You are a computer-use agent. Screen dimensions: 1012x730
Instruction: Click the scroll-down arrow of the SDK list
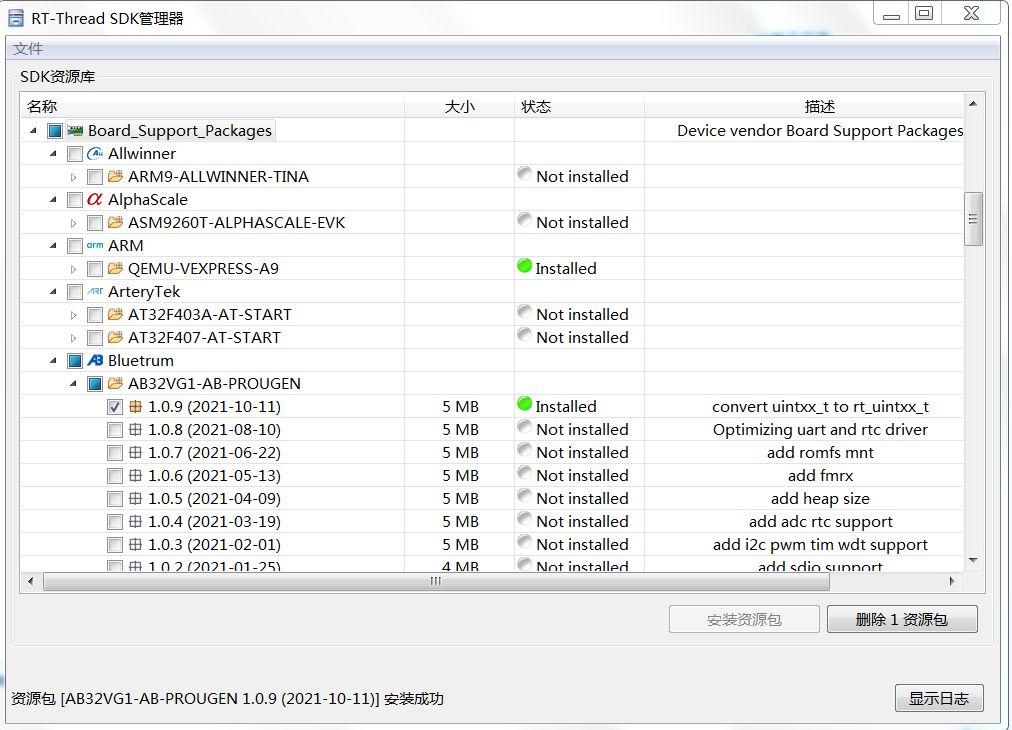pyautogui.click(x=973, y=560)
